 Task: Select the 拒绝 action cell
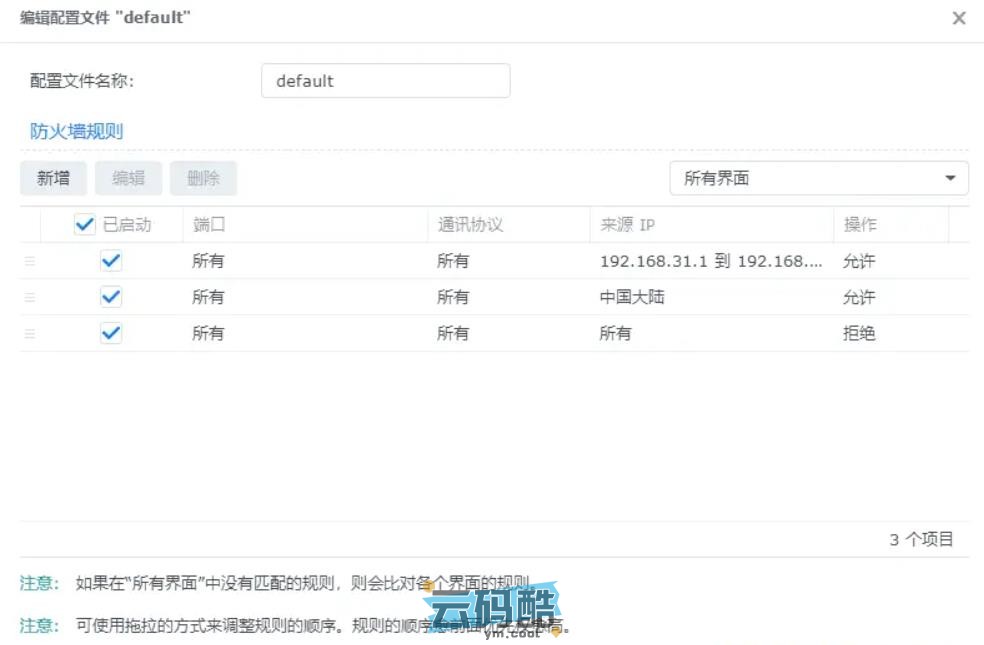[x=859, y=333]
